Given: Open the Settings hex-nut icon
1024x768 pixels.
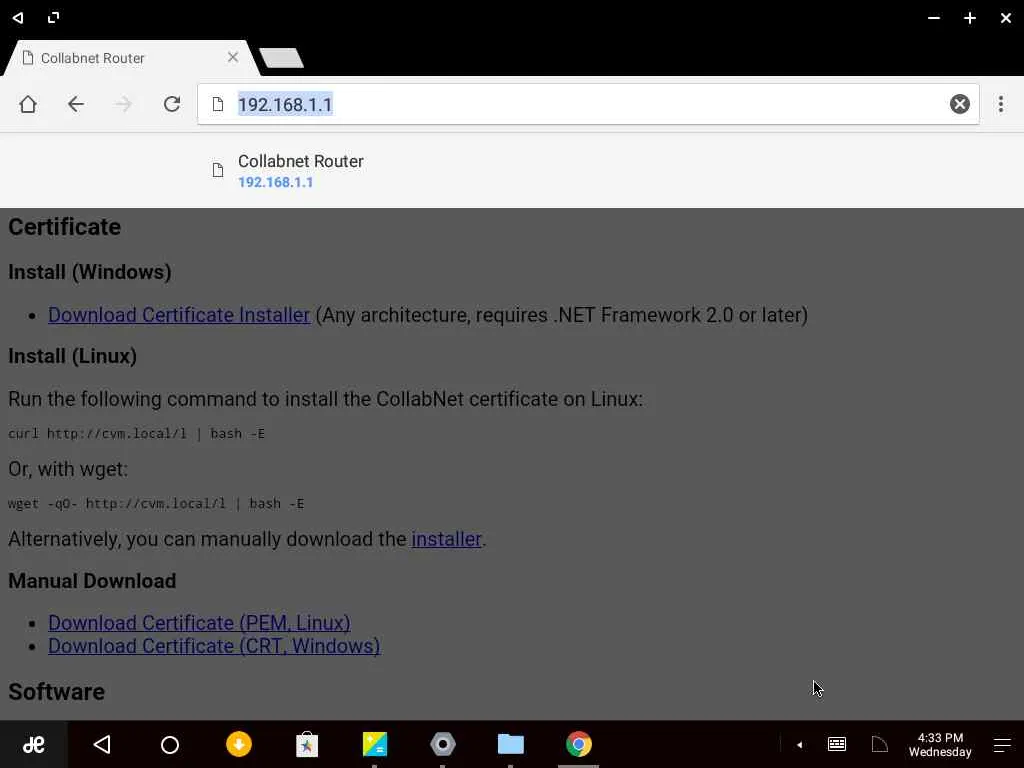Looking at the screenshot, I should point(443,744).
